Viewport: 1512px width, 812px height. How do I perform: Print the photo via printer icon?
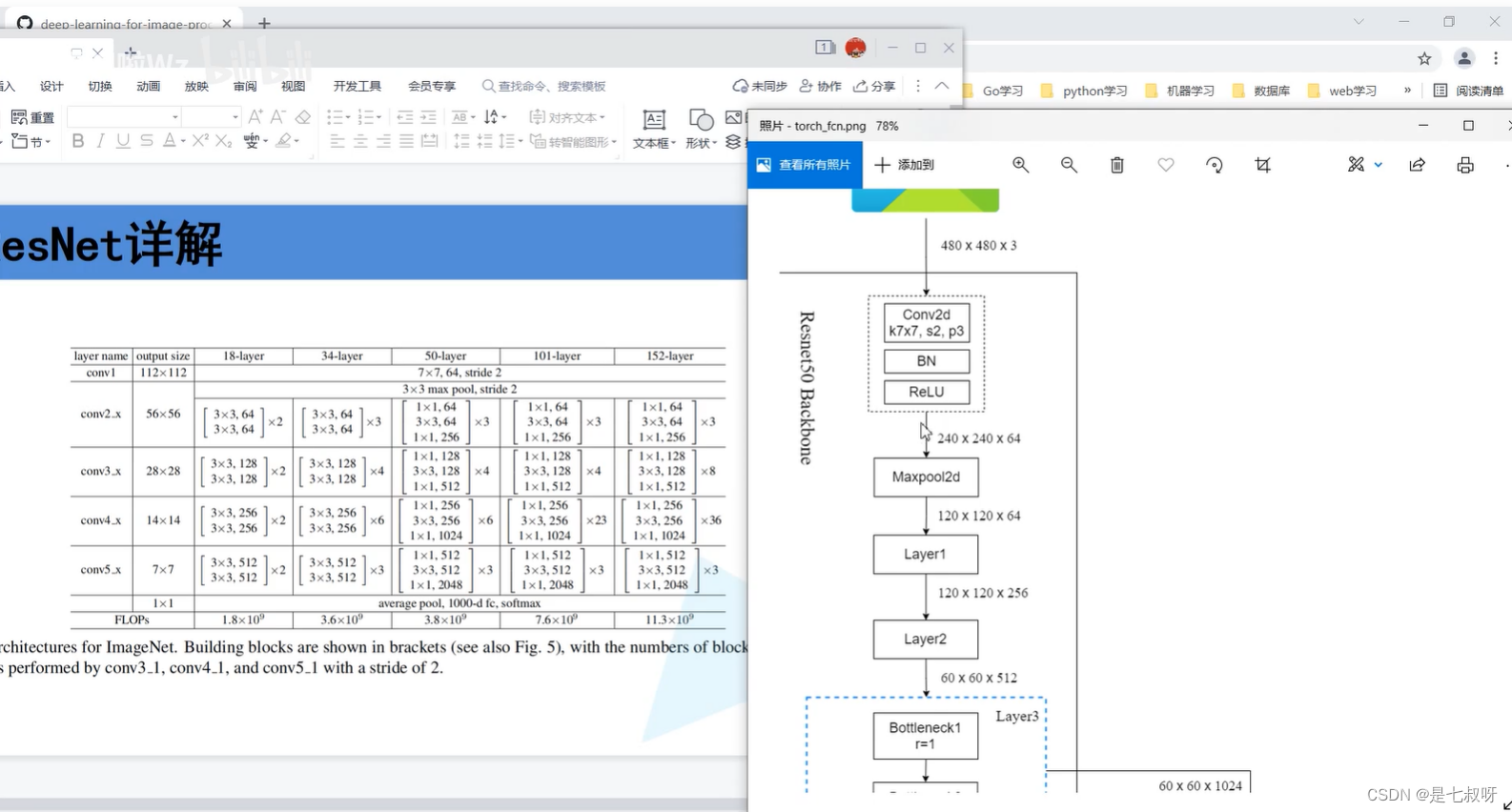click(x=1465, y=165)
